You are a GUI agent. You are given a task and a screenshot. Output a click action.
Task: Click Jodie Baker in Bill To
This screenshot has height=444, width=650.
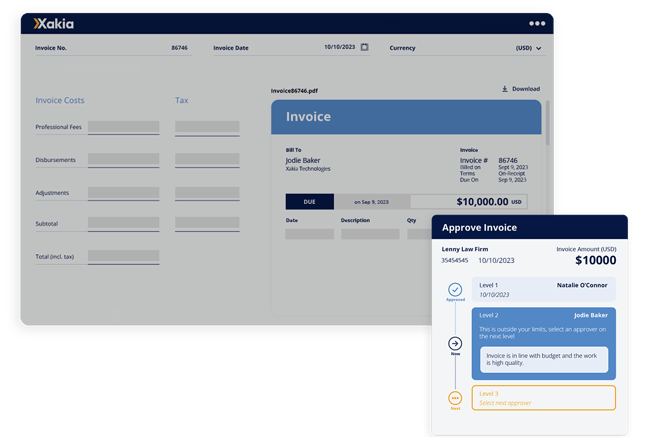303,160
